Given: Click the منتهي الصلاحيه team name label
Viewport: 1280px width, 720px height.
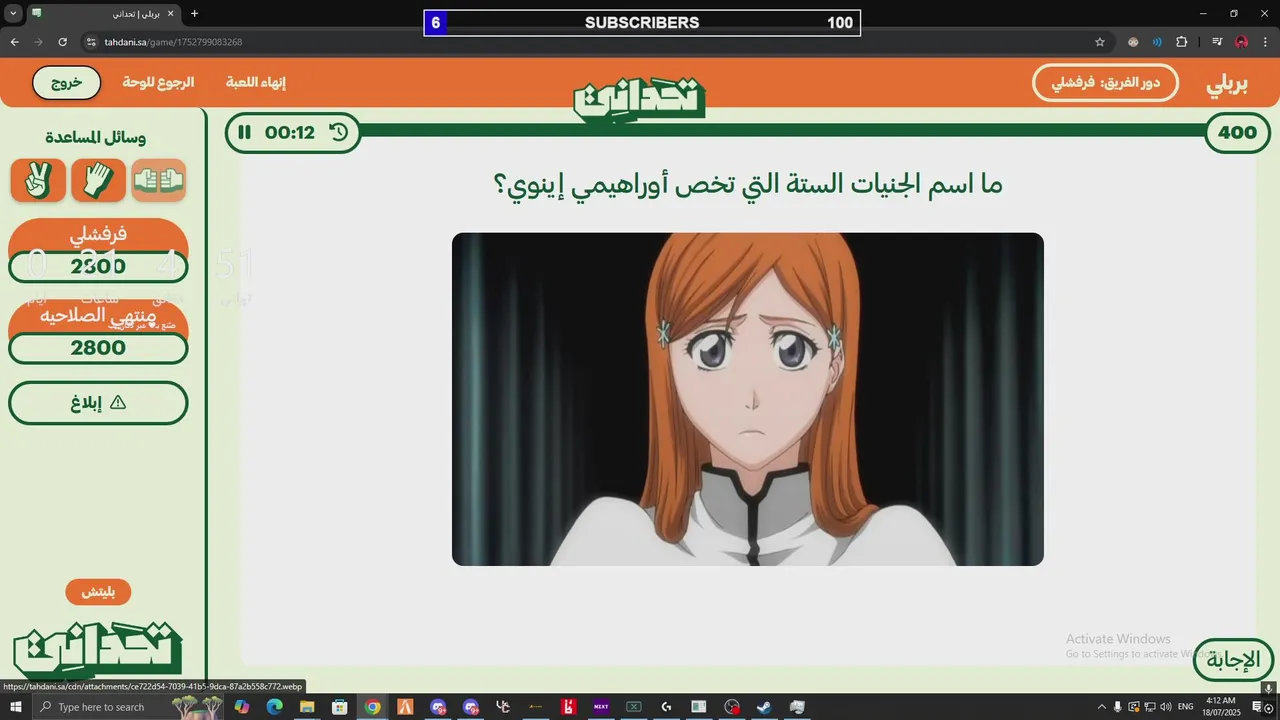Looking at the screenshot, I should point(98,315).
